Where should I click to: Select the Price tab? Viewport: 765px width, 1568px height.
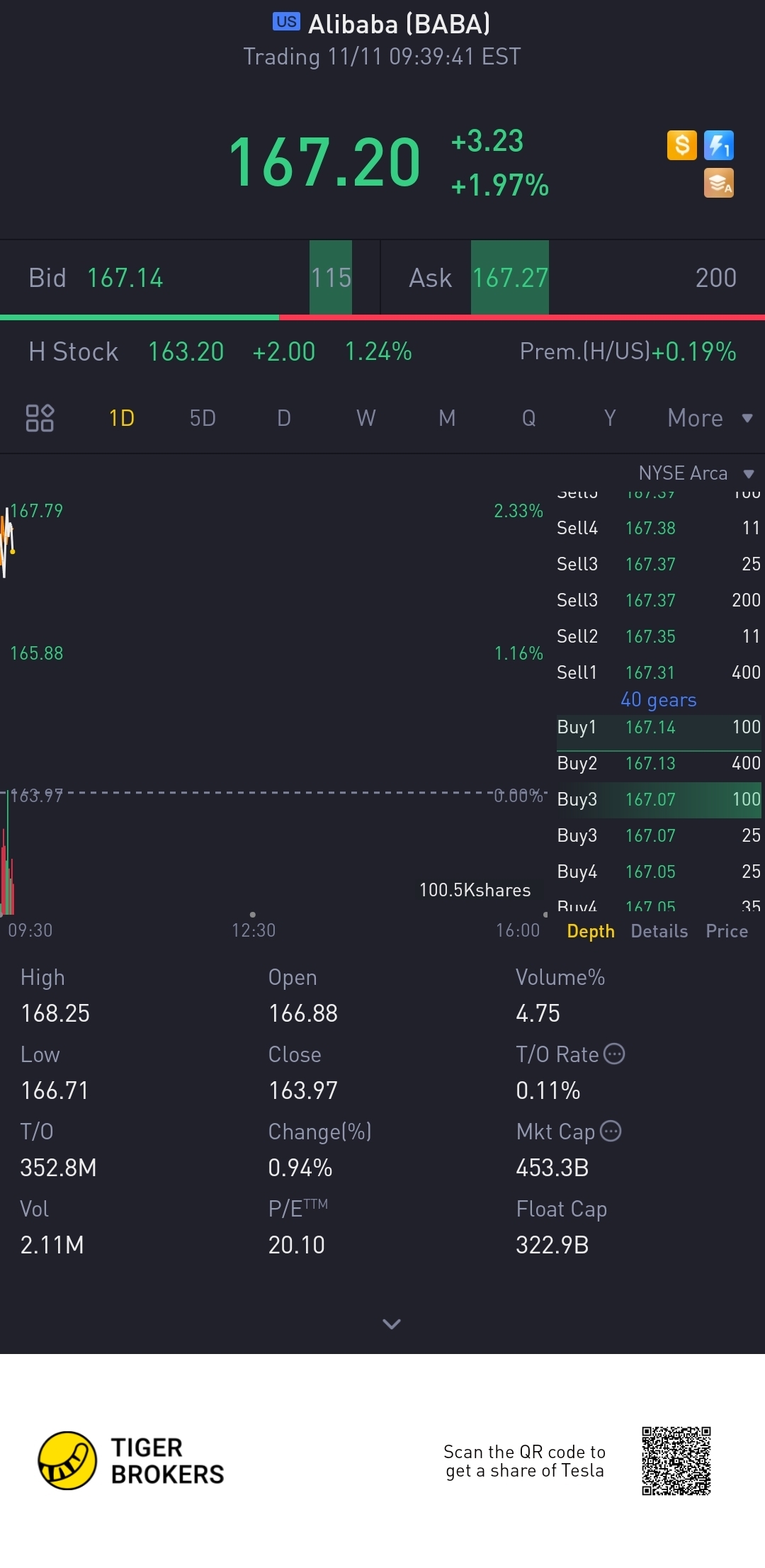coord(727,931)
